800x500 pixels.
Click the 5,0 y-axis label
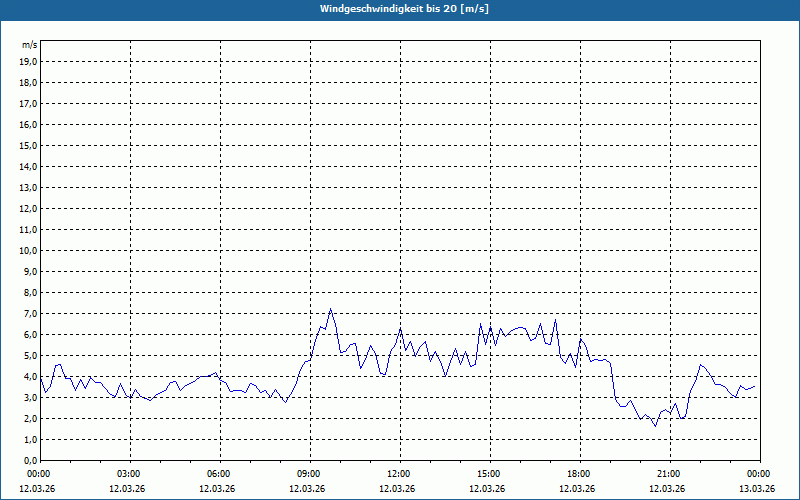click(x=31, y=355)
